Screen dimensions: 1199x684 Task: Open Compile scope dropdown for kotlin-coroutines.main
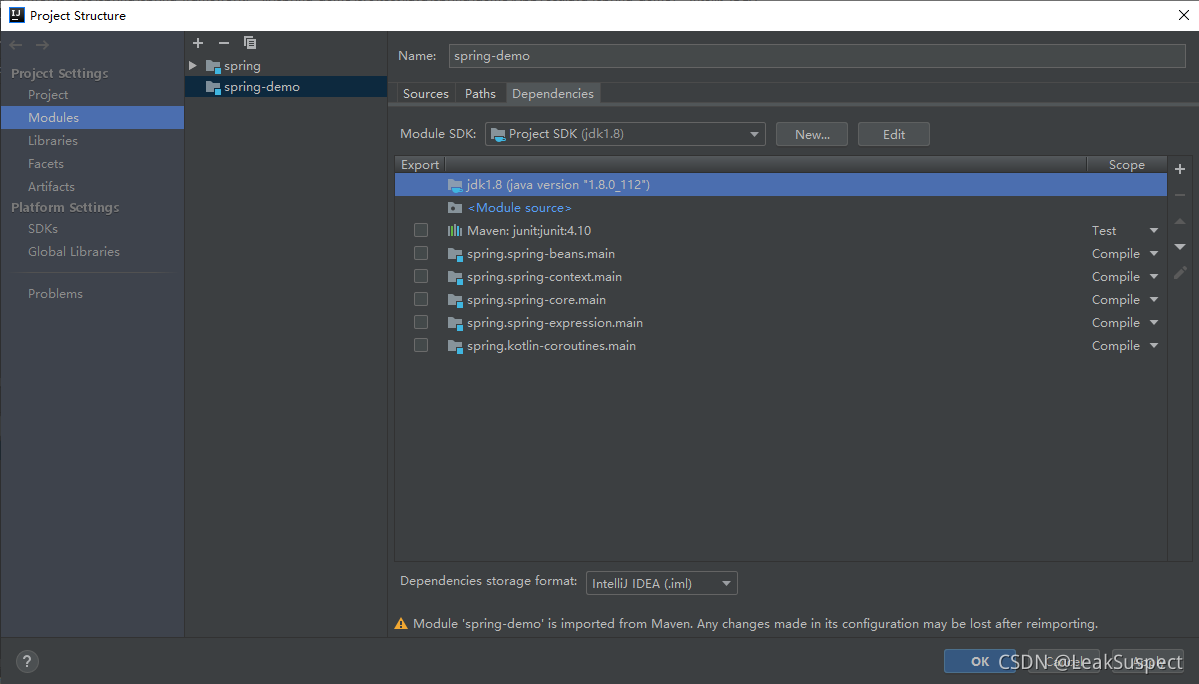(1154, 345)
